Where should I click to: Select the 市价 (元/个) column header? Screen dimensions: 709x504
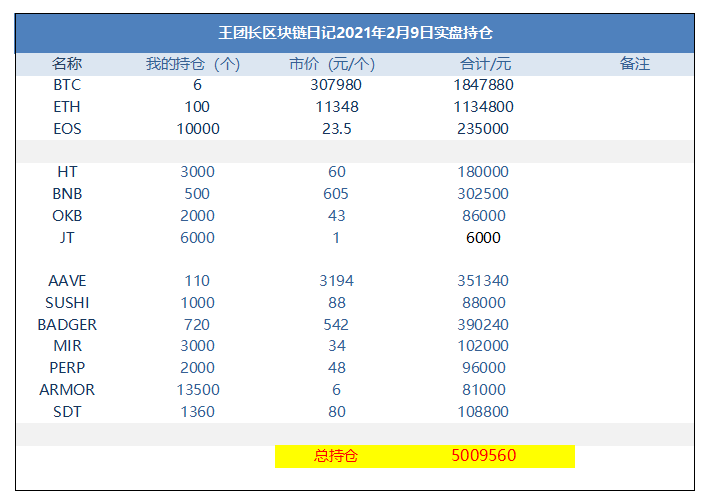click(x=332, y=64)
